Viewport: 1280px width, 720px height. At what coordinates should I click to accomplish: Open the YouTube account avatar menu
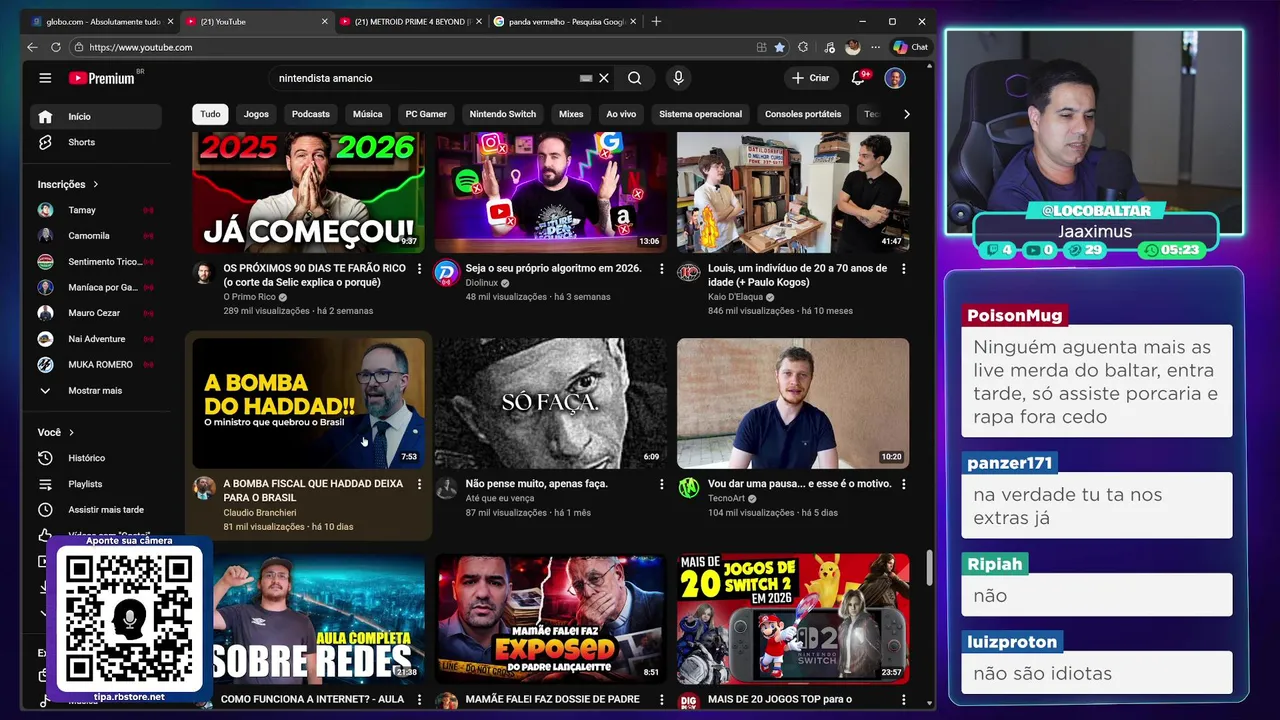pos(895,78)
